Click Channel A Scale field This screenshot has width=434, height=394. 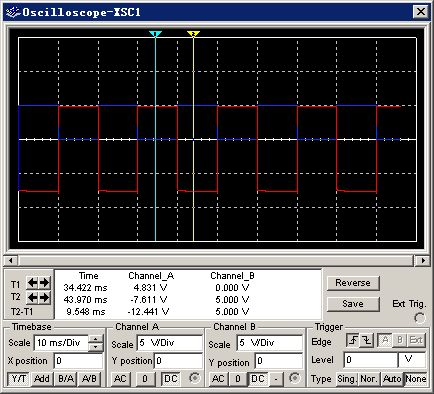tap(170, 343)
